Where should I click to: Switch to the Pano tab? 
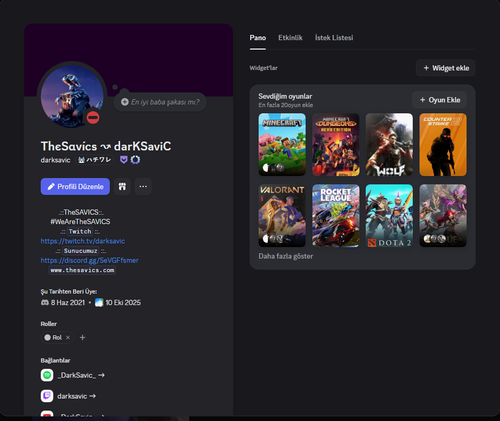click(258, 38)
